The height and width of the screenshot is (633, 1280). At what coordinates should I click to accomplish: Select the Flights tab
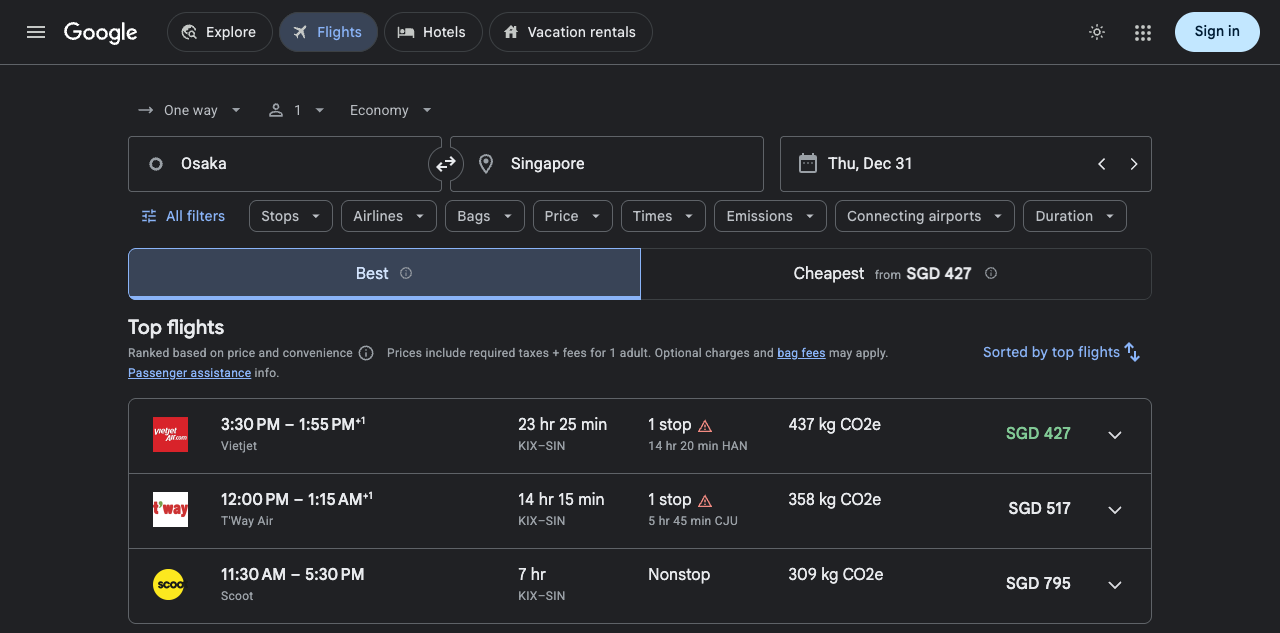(x=328, y=32)
